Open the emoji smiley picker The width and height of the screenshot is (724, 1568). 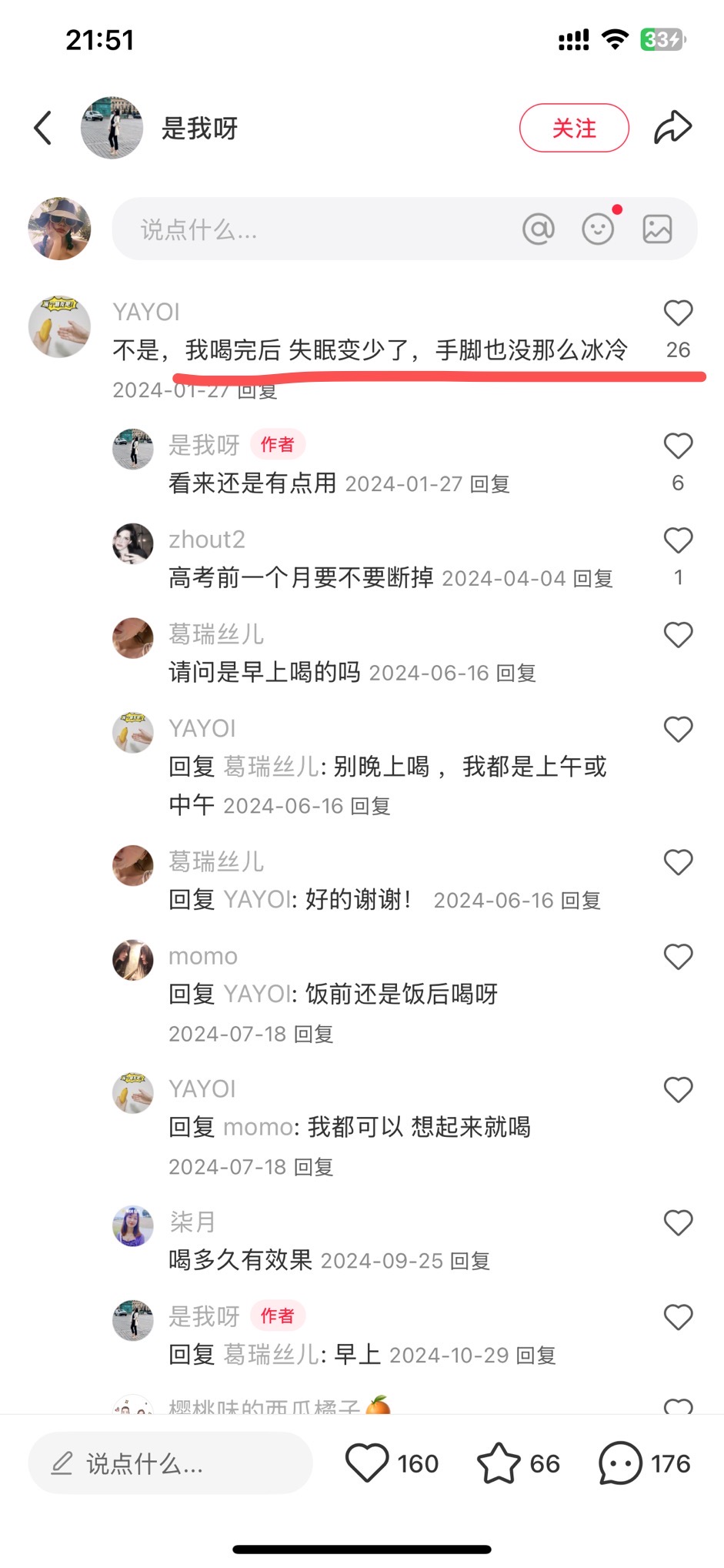598,229
